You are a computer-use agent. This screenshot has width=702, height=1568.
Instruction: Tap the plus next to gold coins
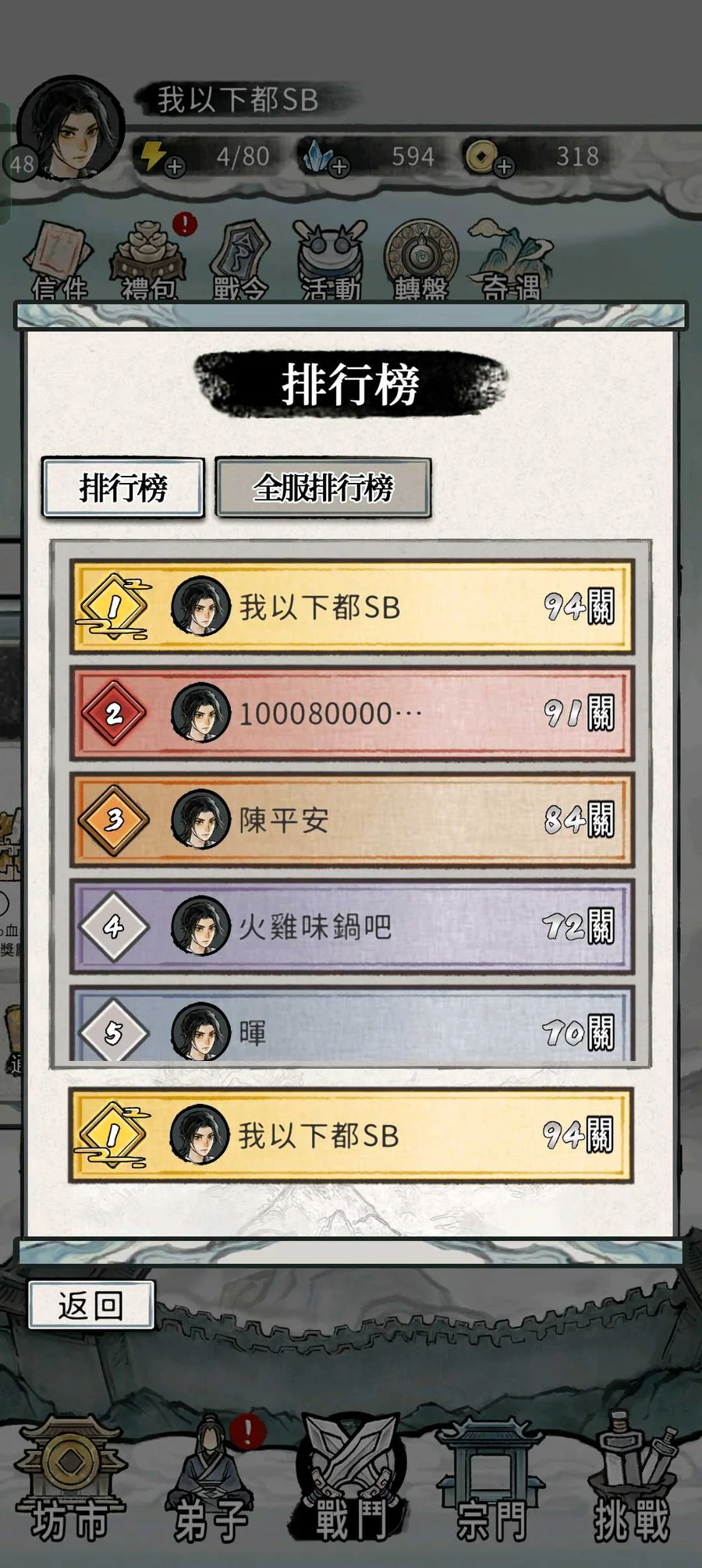point(505,166)
